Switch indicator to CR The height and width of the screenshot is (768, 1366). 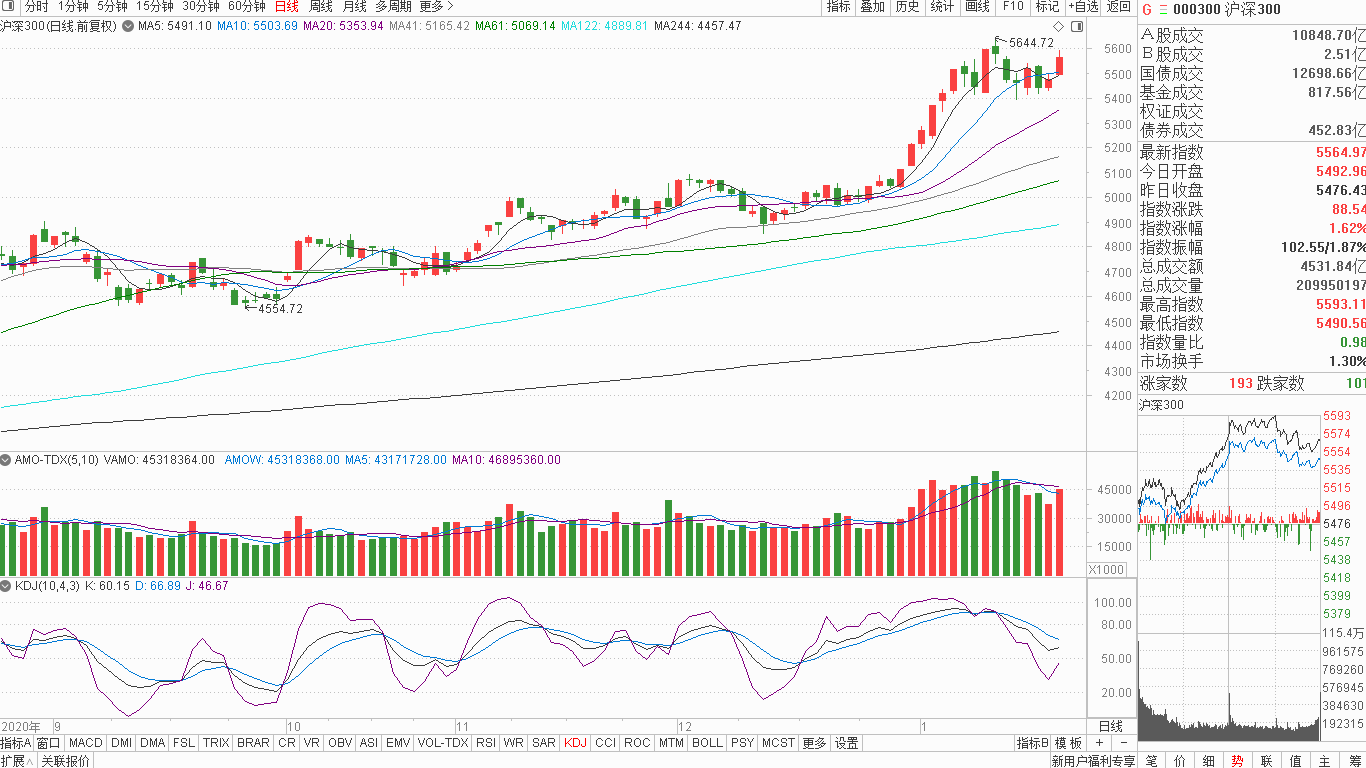pyautogui.click(x=286, y=743)
